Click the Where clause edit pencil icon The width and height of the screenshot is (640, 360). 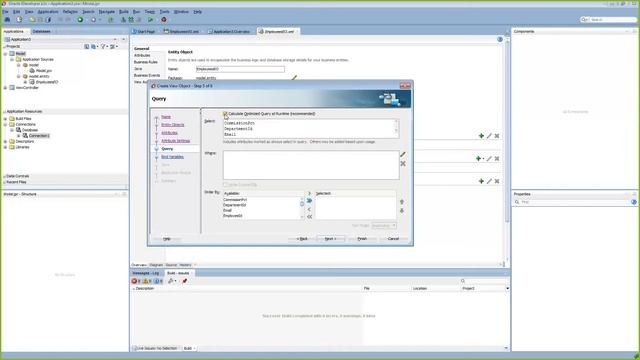pos(403,154)
